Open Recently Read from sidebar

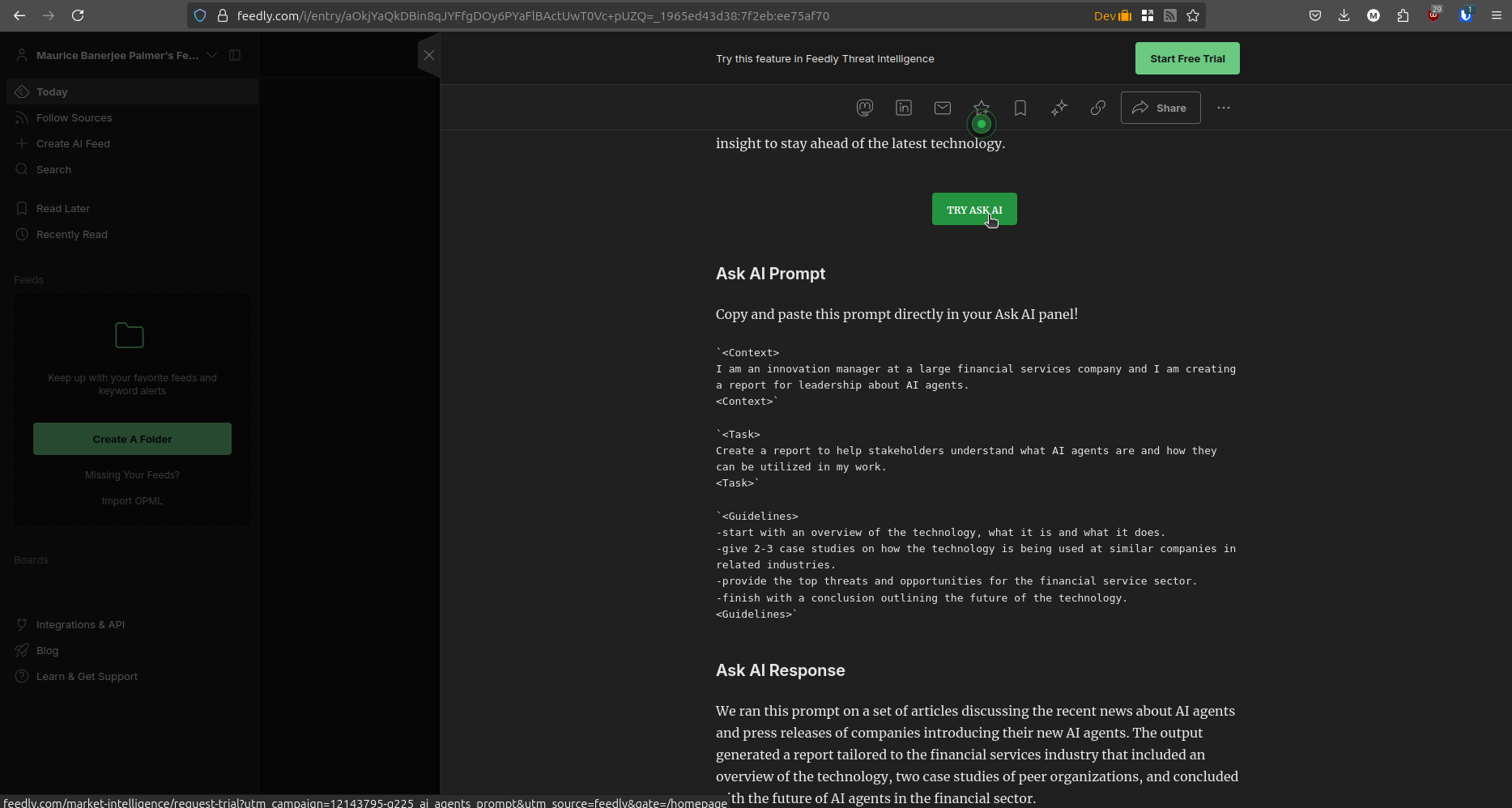(x=71, y=234)
